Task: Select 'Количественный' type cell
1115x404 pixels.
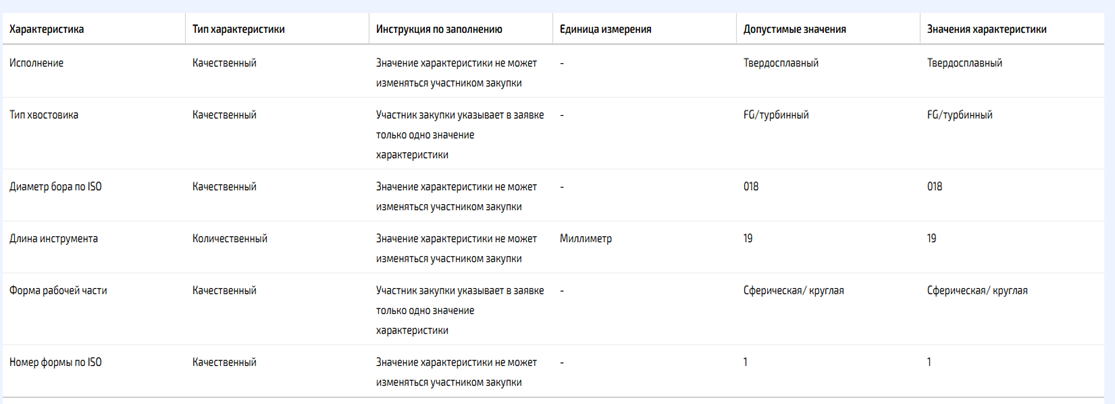Action: click(x=230, y=239)
